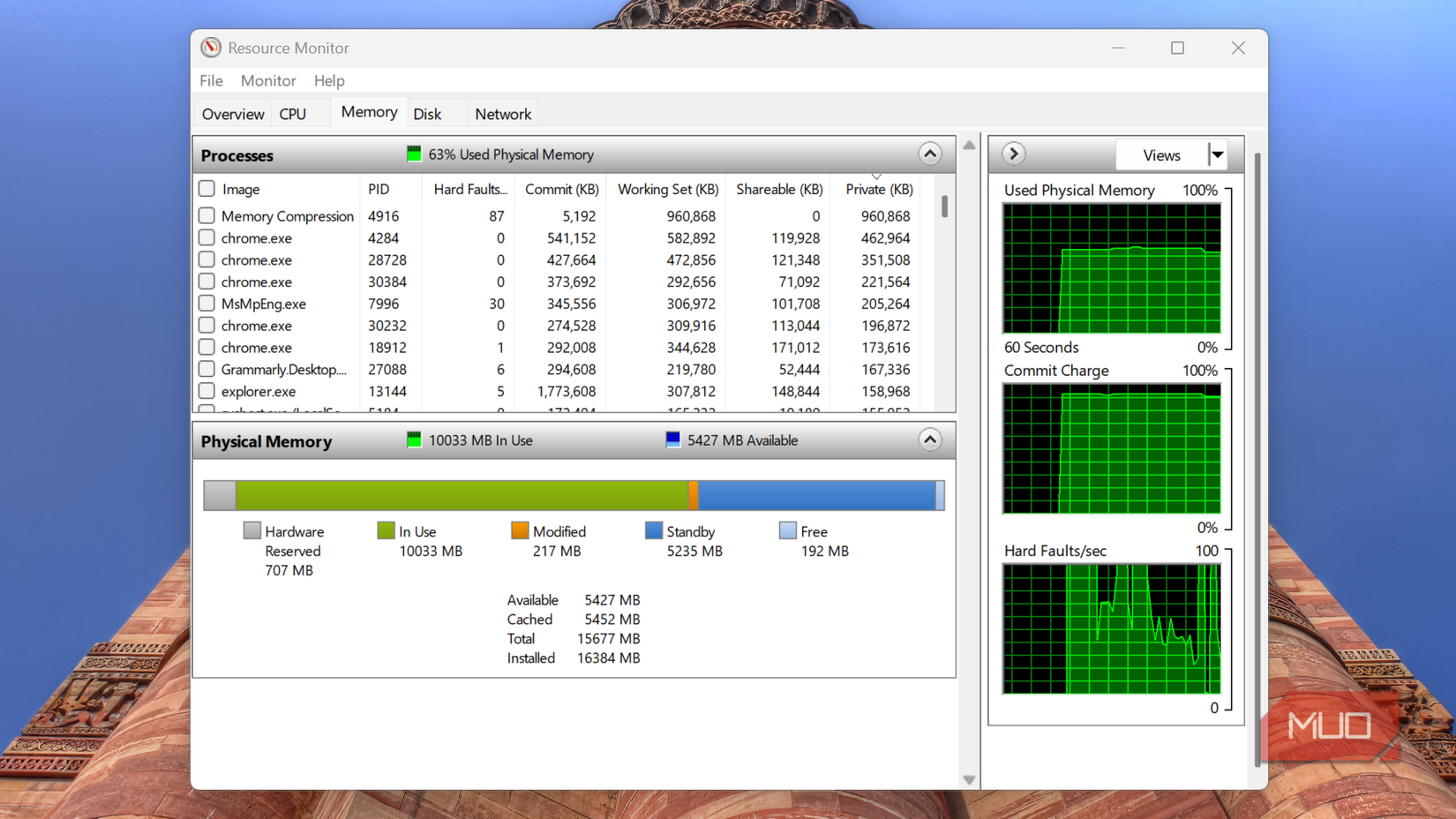Click the main pane scroll-down arrow
The image size is (1456, 819).
pos(969,780)
